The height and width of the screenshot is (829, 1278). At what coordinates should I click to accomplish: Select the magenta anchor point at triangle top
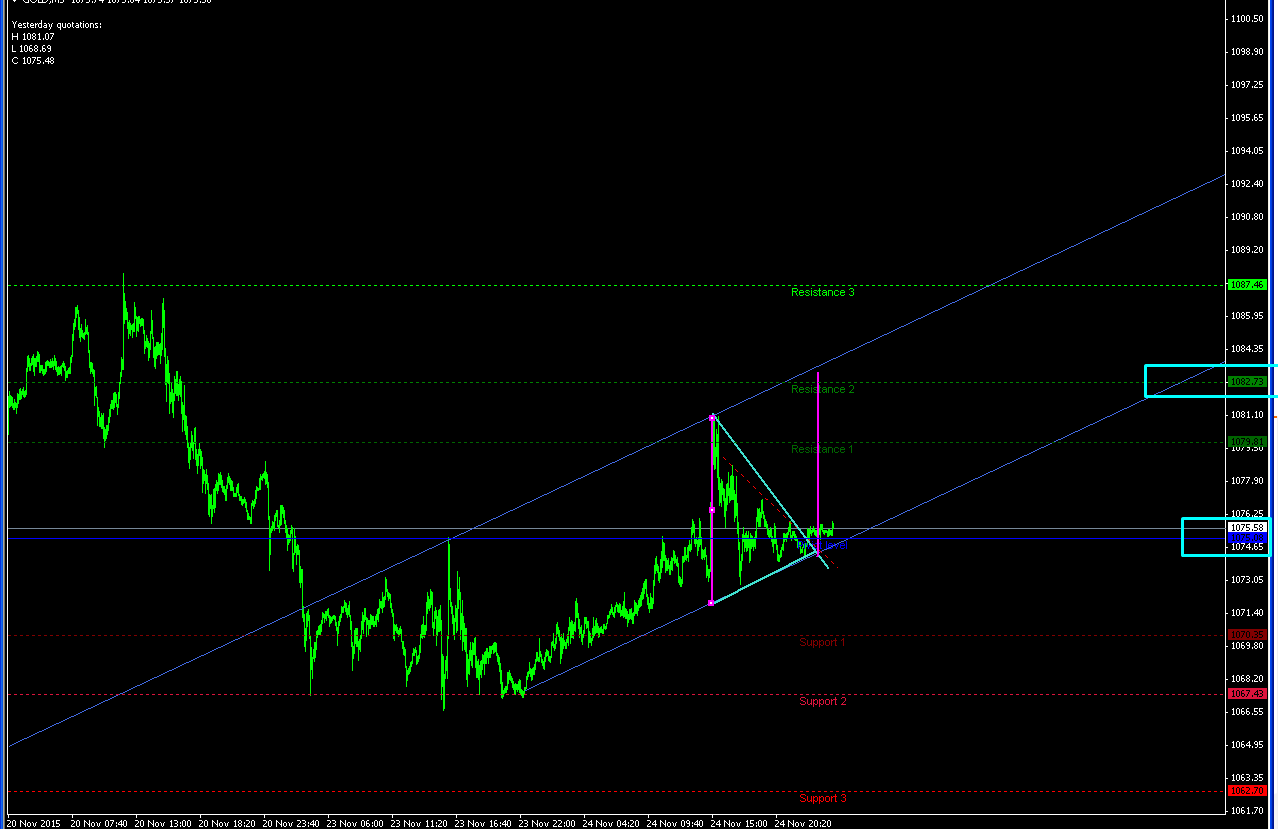point(712,417)
